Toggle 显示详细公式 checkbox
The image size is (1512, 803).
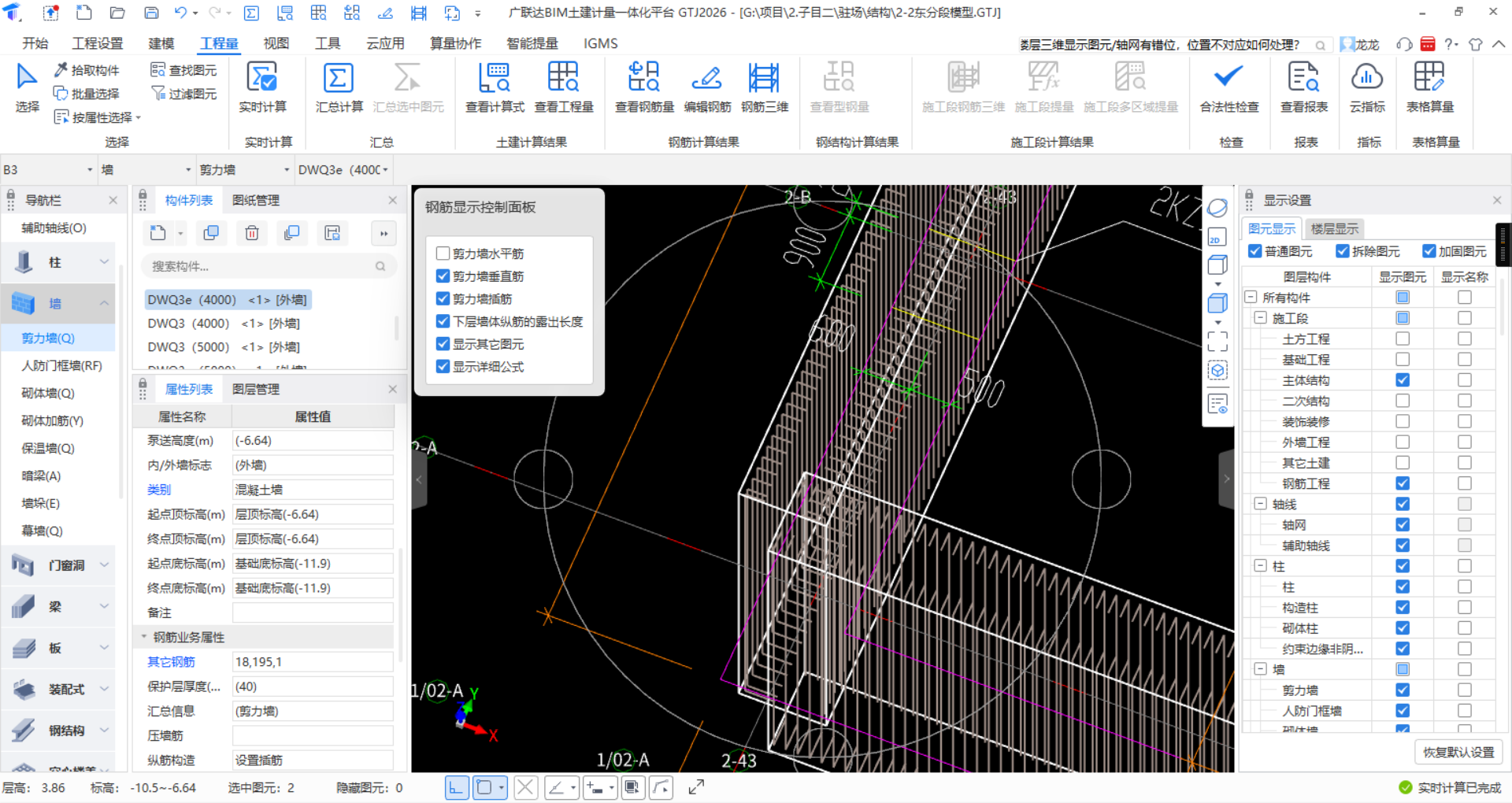click(x=443, y=367)
